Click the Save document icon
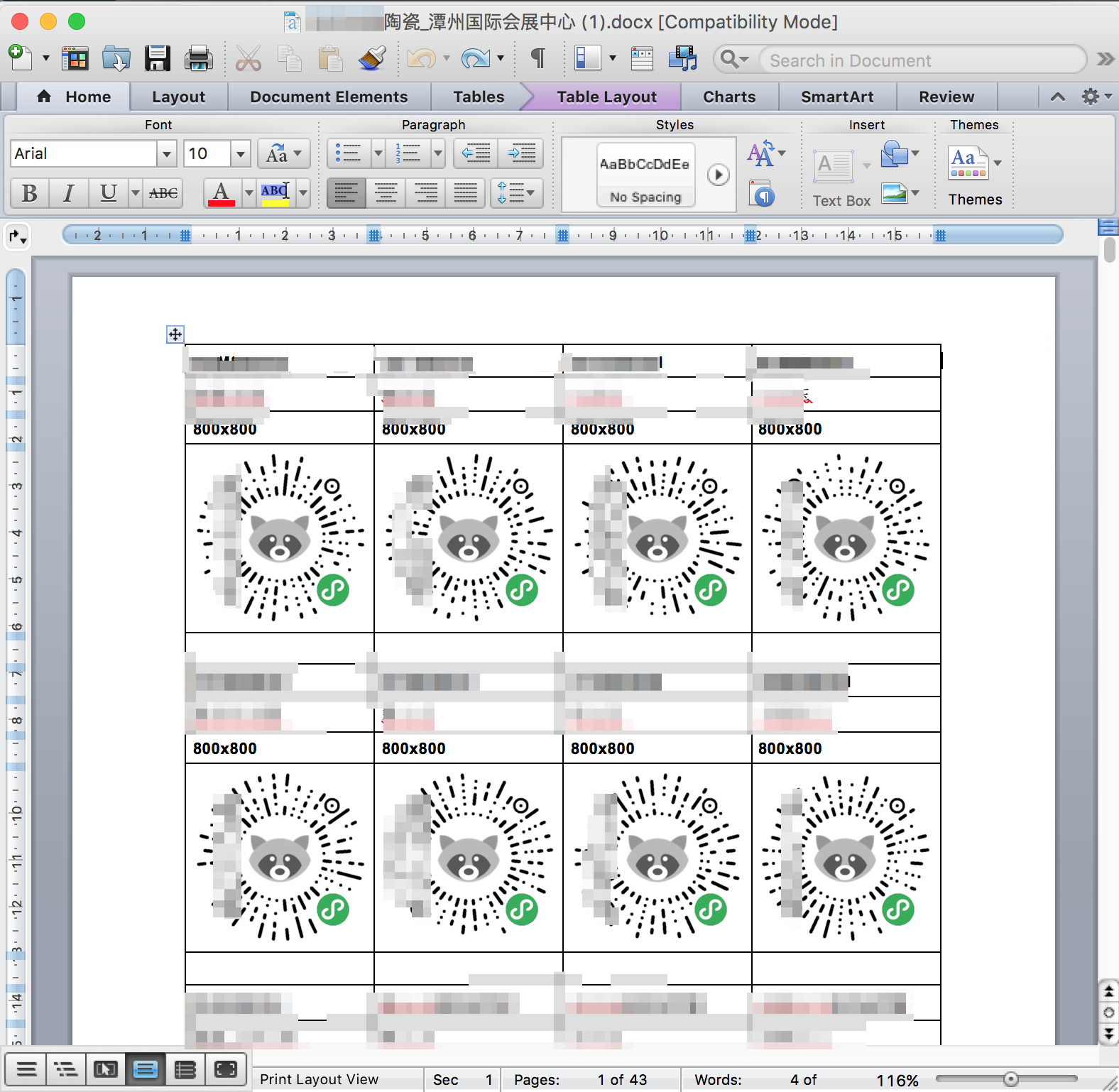Image resolution: width=1119 pixels, height=1092 pixels. coord(157,59)
